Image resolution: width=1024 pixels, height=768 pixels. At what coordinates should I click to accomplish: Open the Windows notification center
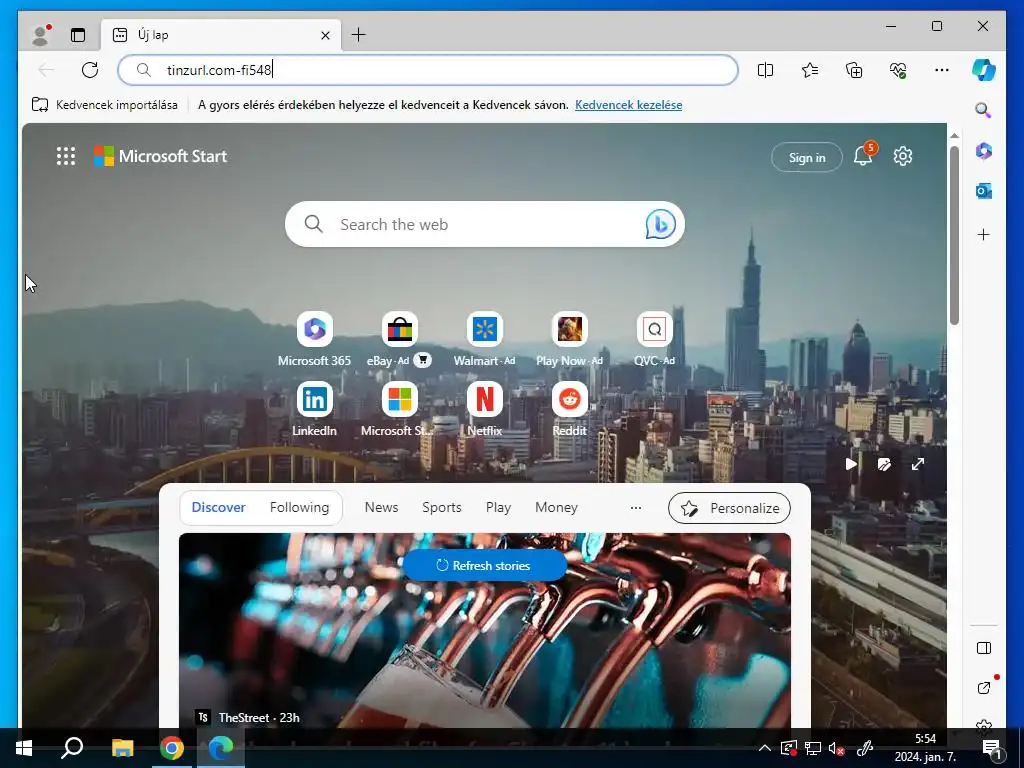coord(992,748)
